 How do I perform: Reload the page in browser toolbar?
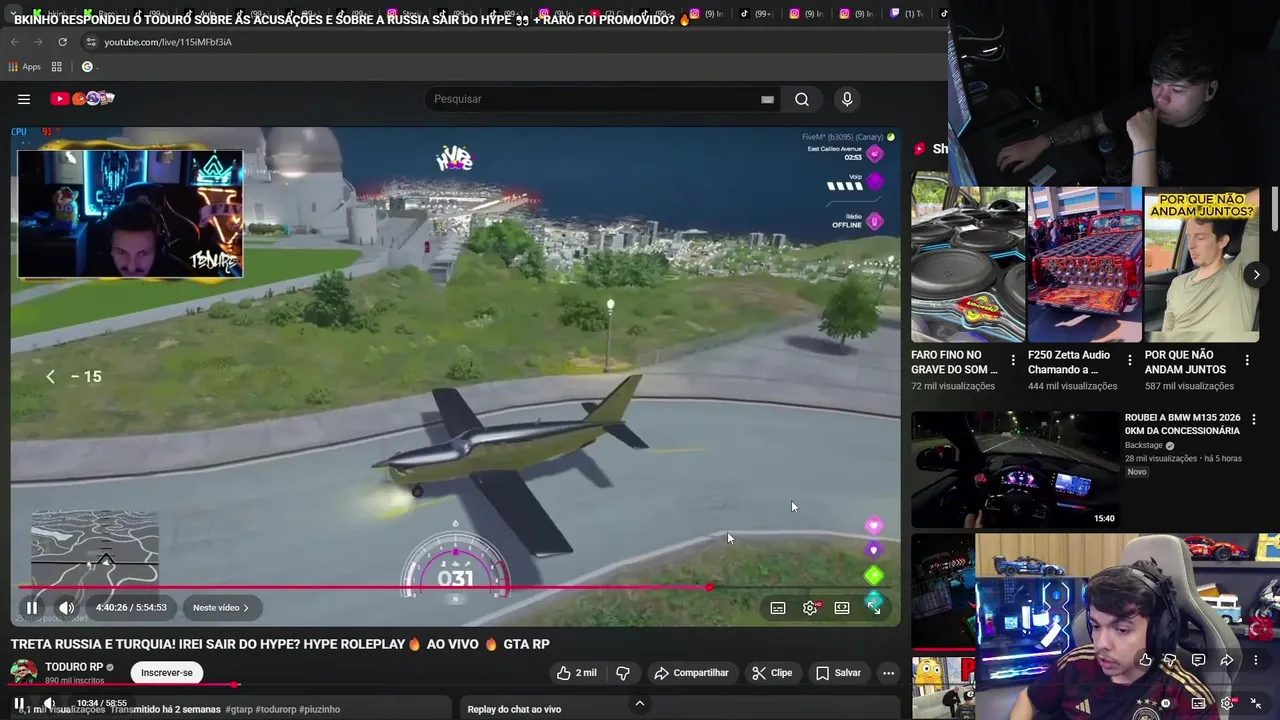pos(62,42)
